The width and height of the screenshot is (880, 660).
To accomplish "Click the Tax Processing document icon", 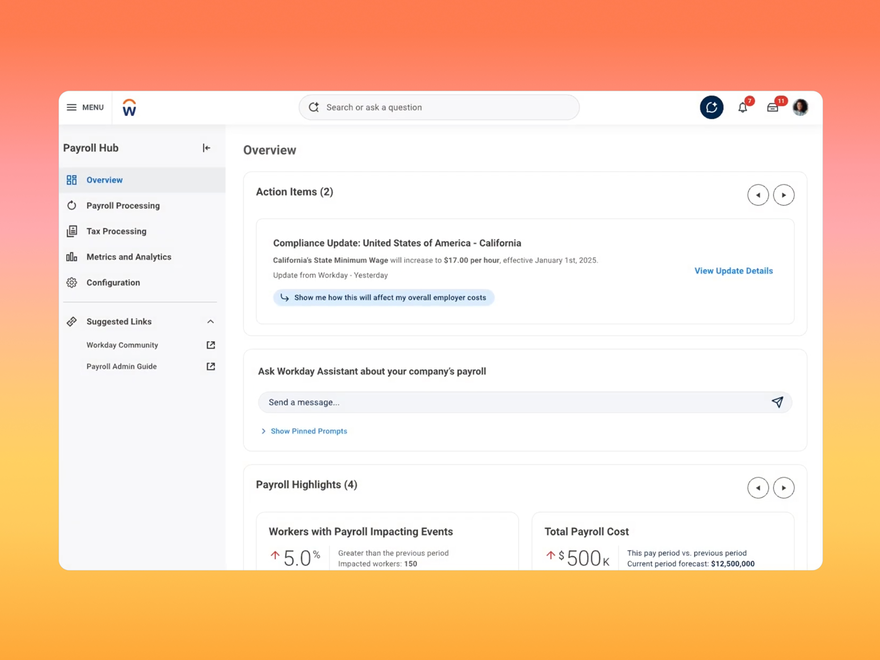I will point(71,231).
